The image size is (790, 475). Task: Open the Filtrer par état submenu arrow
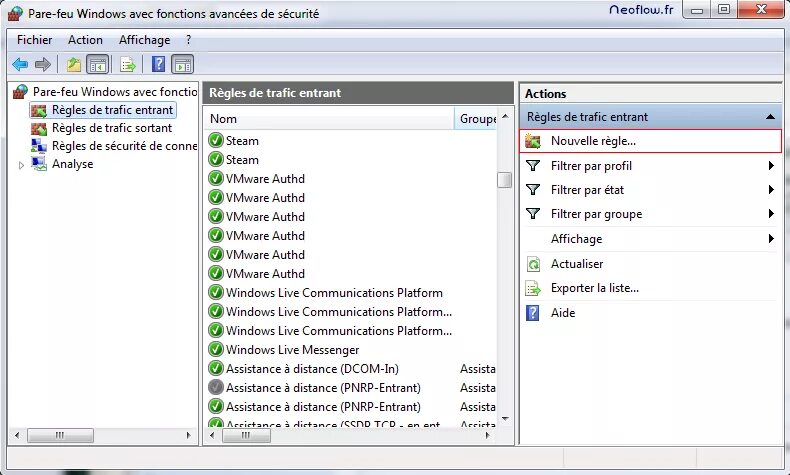[771, 190]
